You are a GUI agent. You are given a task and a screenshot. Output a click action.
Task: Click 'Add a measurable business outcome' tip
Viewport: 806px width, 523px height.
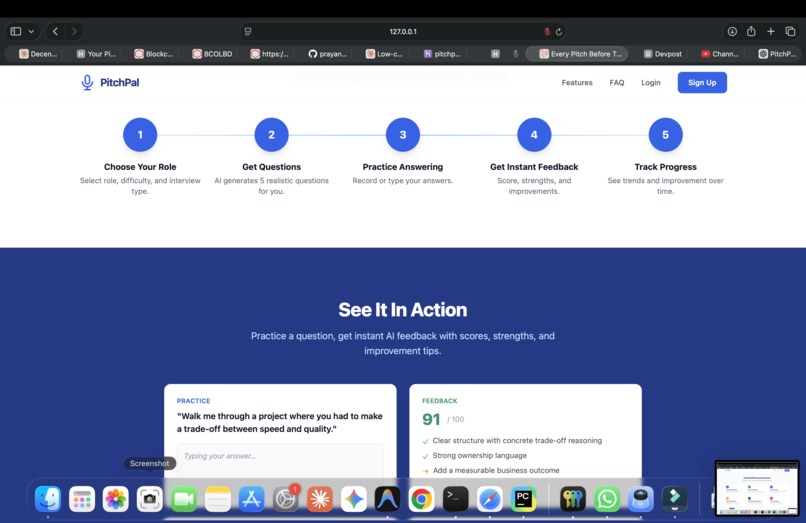coord(496,470)
